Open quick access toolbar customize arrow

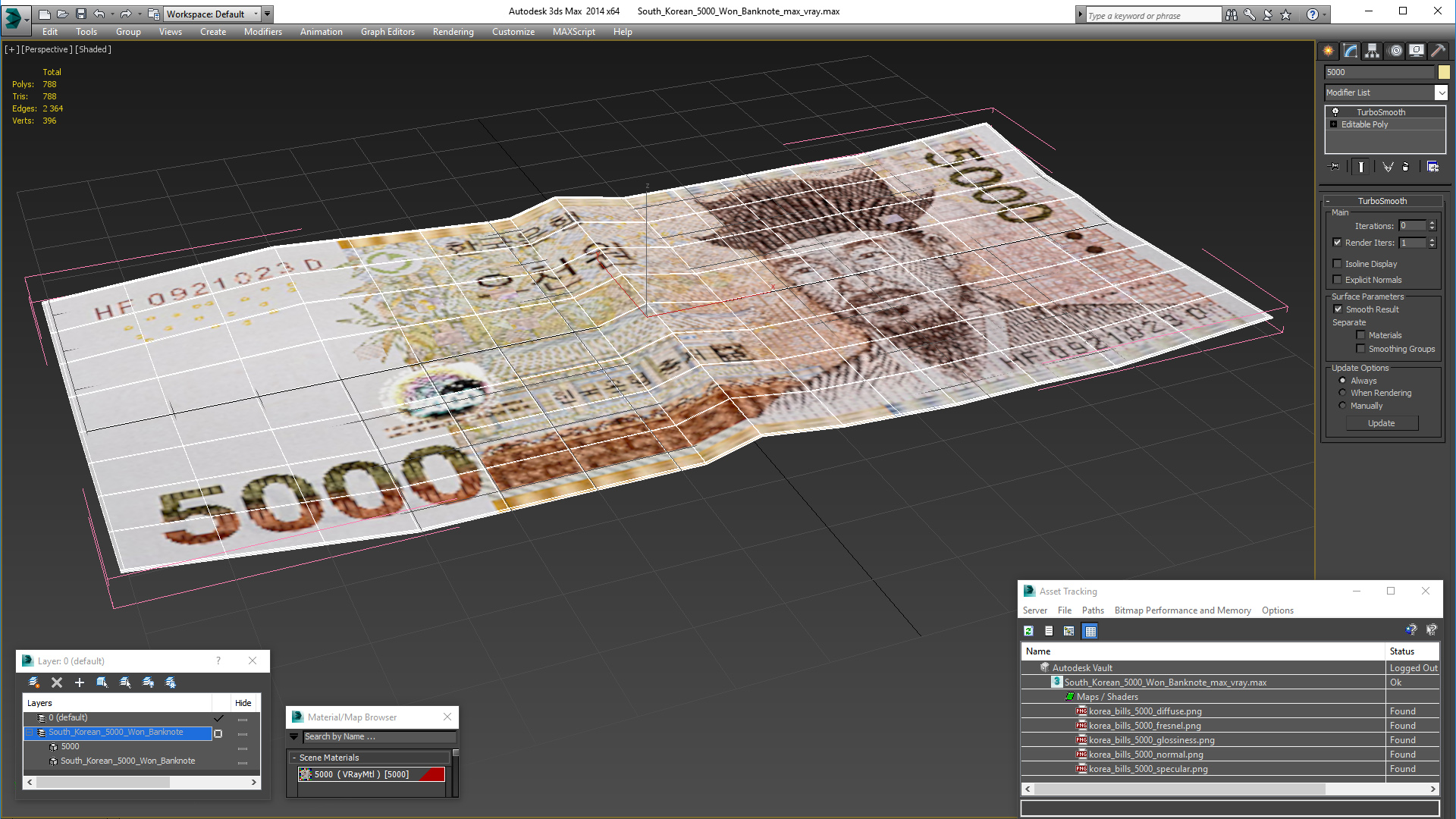tap(267, 14)
